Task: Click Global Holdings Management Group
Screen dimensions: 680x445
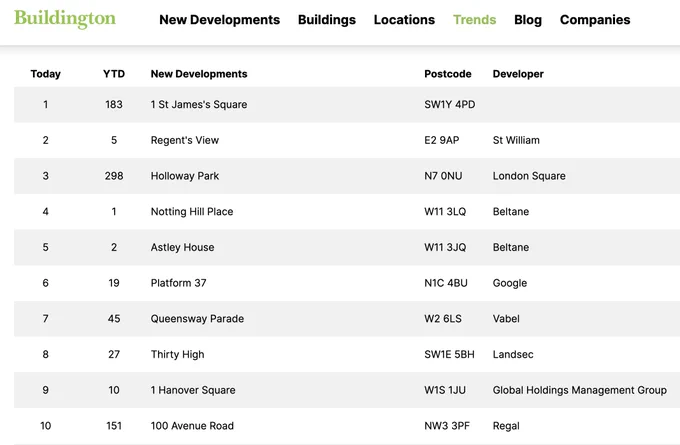Action: (580, 390)
